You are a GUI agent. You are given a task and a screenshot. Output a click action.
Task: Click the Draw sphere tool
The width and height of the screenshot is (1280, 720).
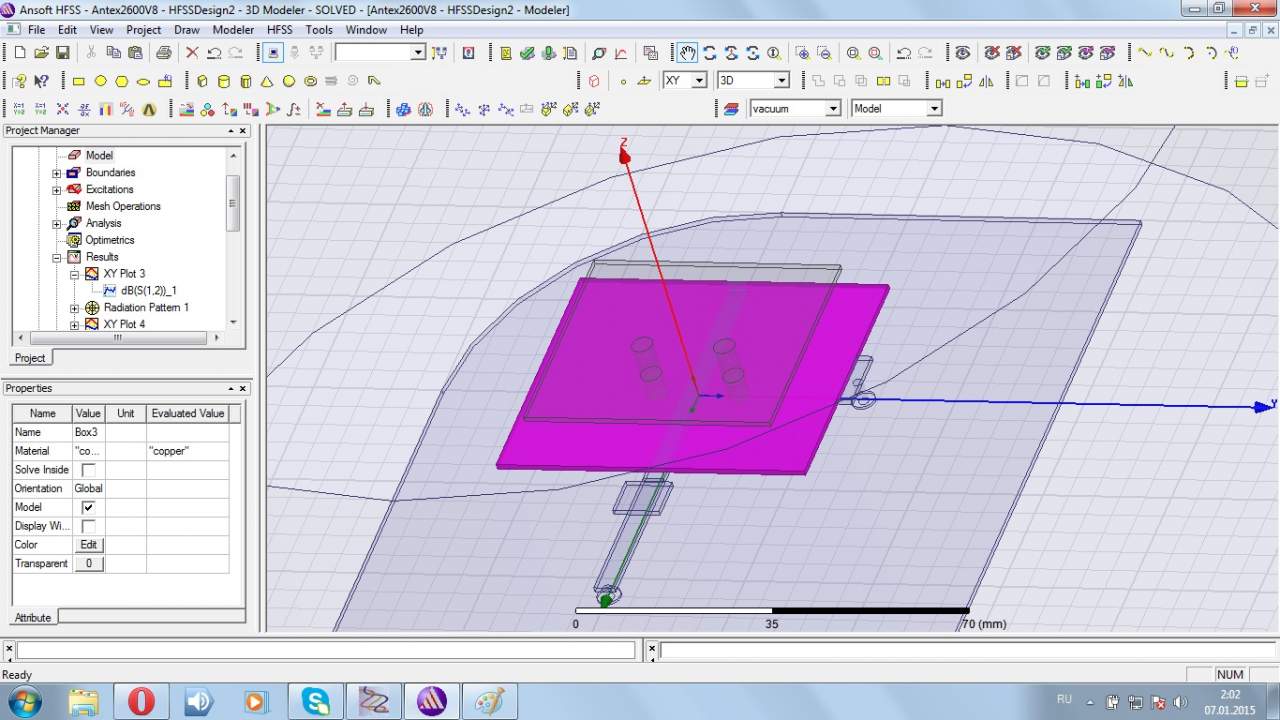pos(289,81)
